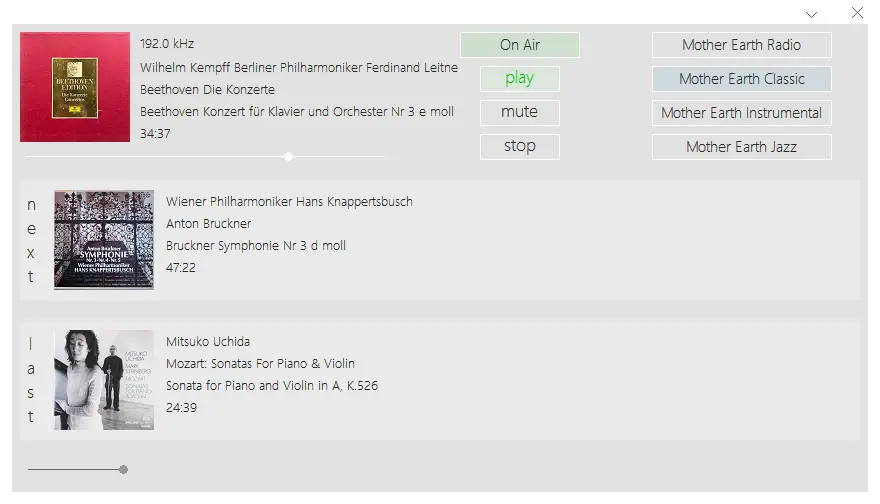Viewport: 880px width, 504px height.
Task: Collapse window with the chevron arrow
Action: pos(811,15)
